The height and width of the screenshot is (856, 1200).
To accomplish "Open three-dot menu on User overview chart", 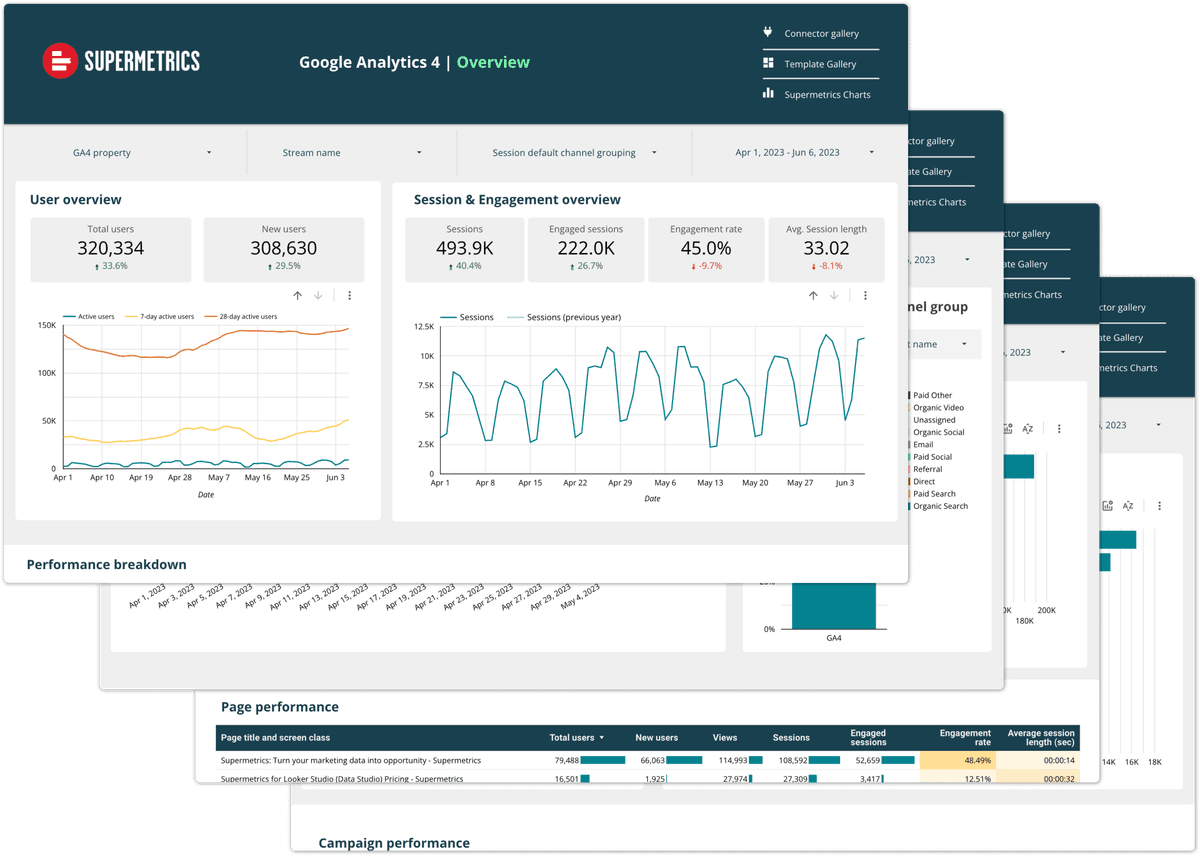I will click(x=349, y=296).
